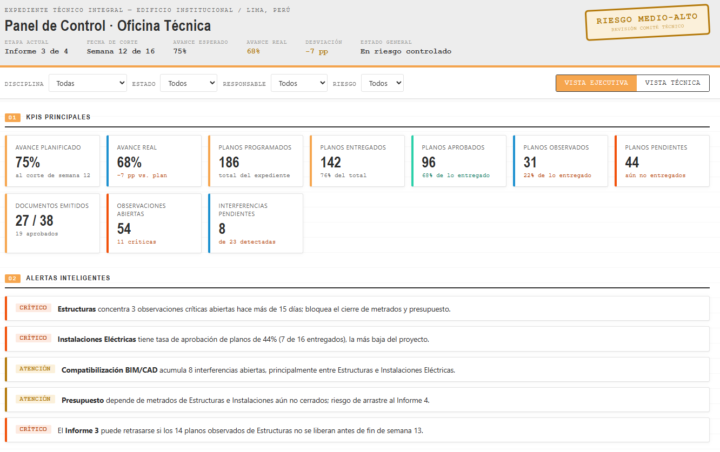The width and height of the screenshot is (720, 452).
Task: Open the Observaciones Abiertas 54 card
Action: [x=154, y=223]
